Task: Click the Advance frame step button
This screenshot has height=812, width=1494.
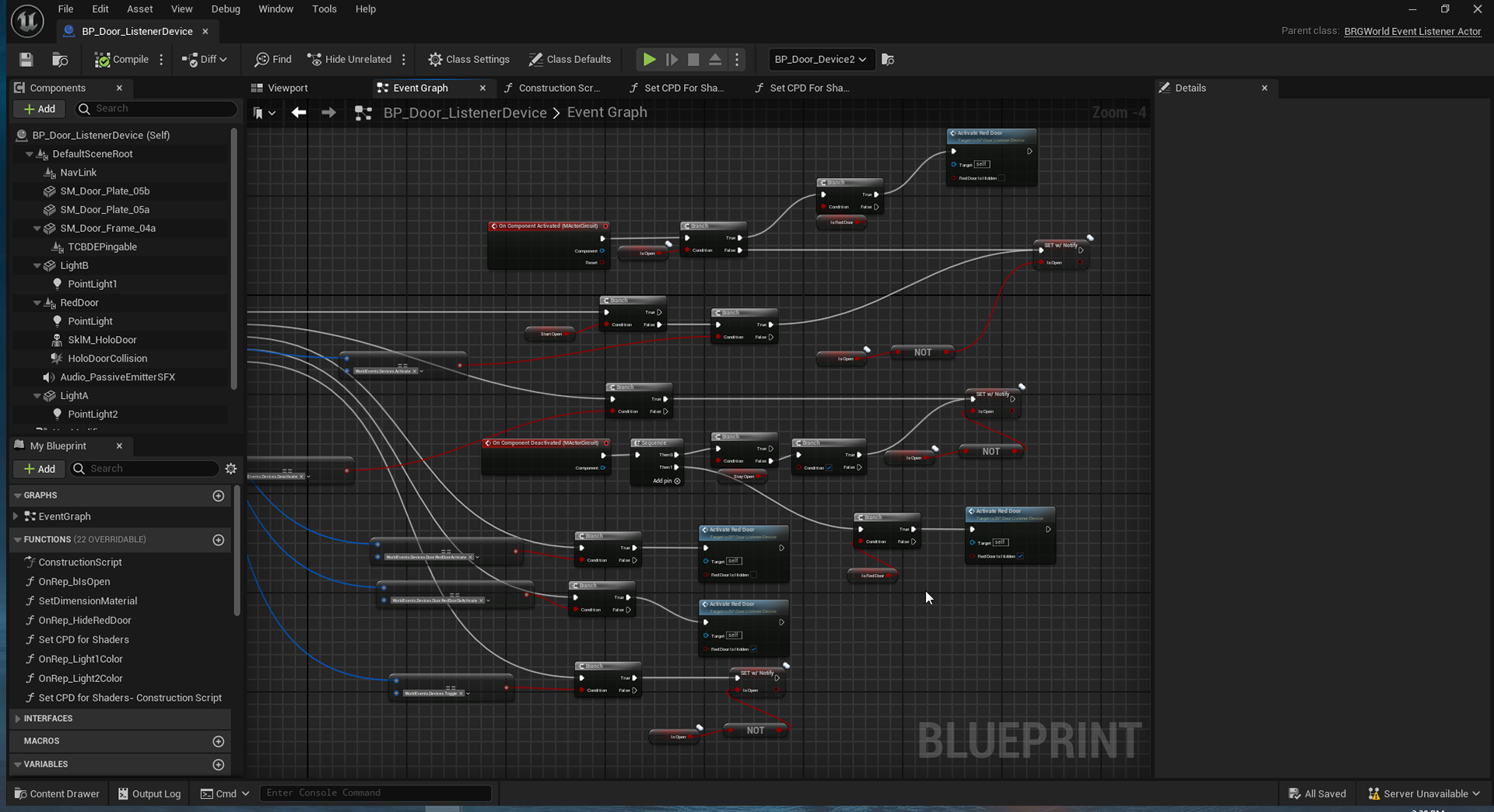Action: [672, 60]
